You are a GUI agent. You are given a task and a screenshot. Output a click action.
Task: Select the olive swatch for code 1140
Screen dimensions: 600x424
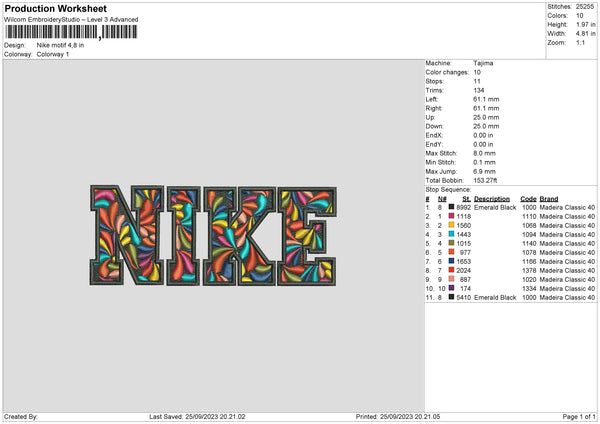[x=451, y=243]
